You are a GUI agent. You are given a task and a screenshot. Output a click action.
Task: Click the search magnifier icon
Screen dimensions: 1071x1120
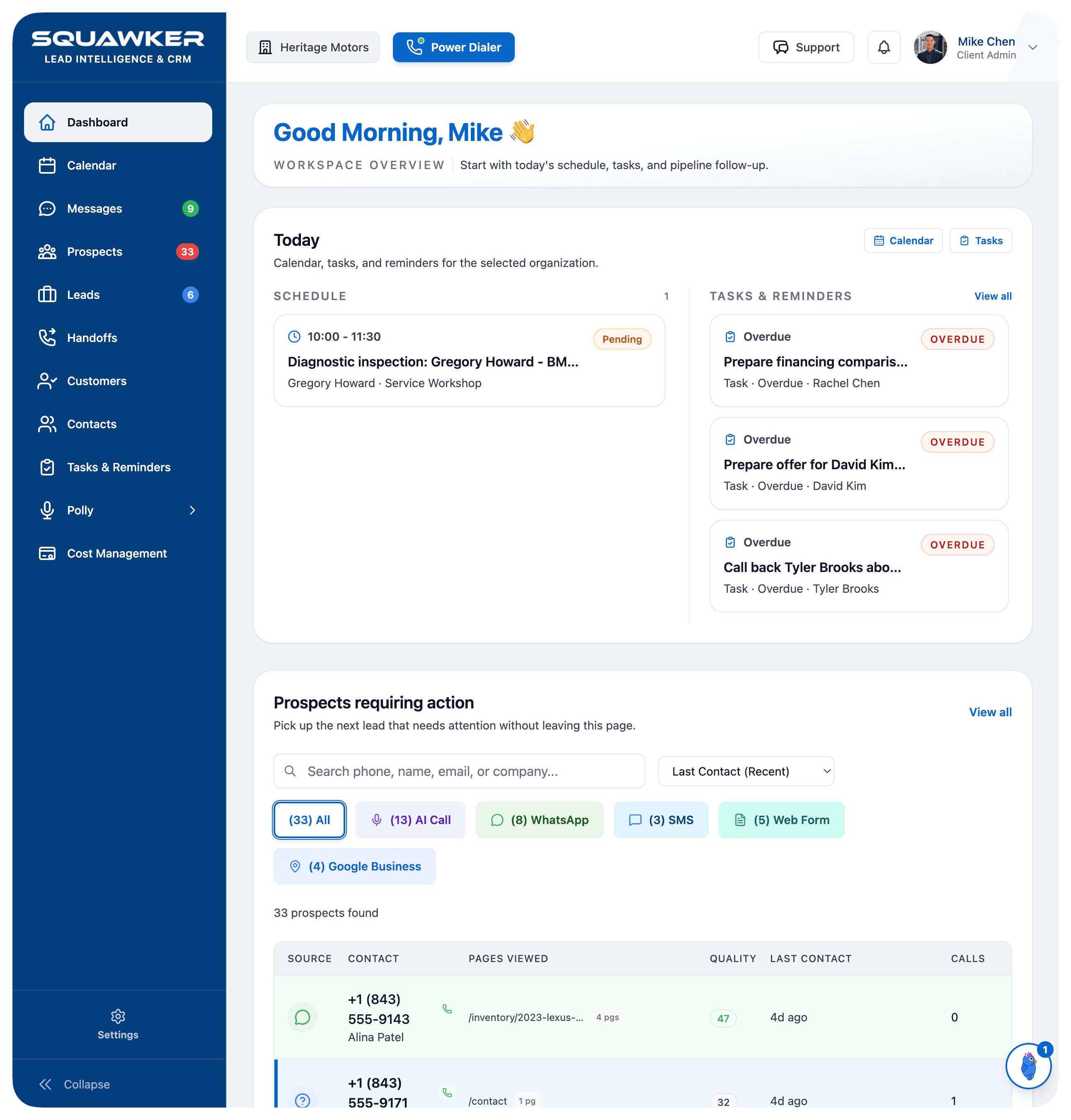[290, 771]
